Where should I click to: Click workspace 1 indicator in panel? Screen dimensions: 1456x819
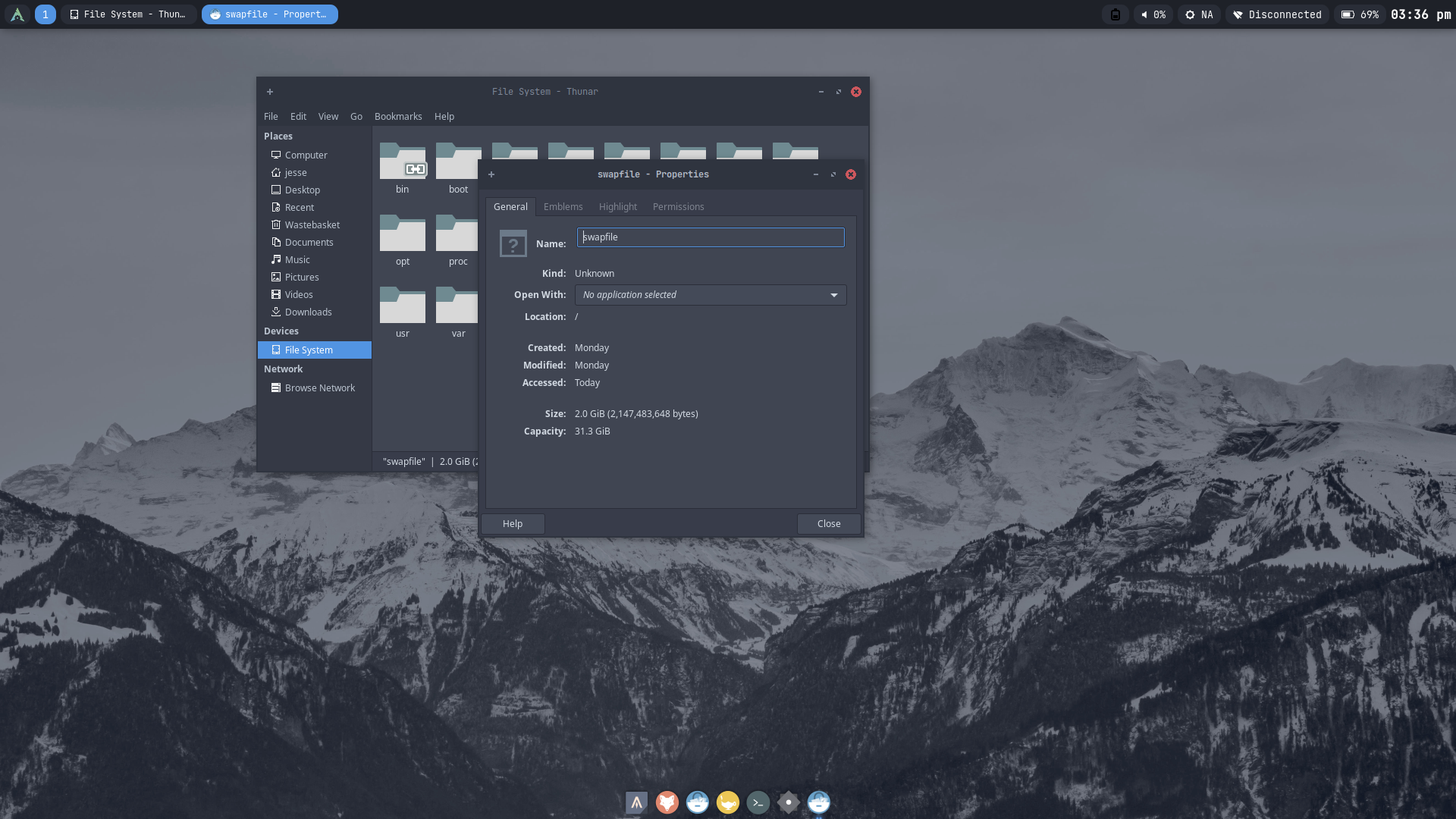(x=45, y=14)
